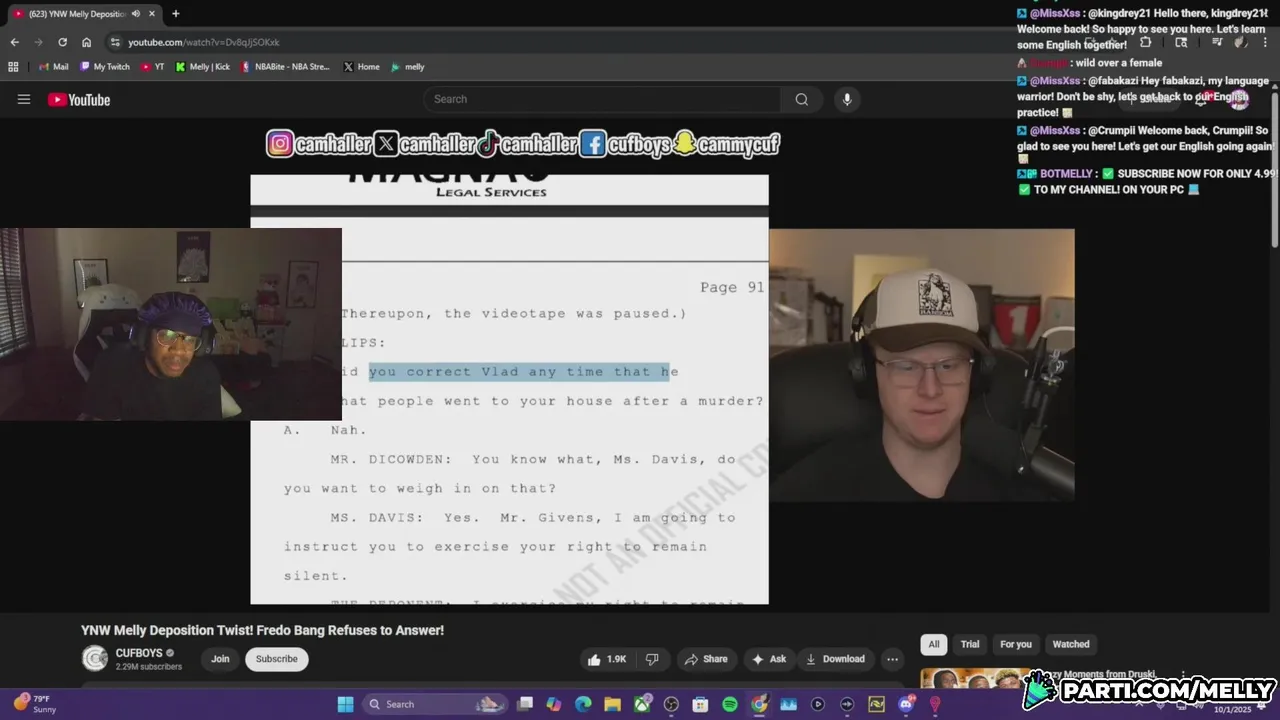Open the apps grid in bookmarks bar

[13, 67]
